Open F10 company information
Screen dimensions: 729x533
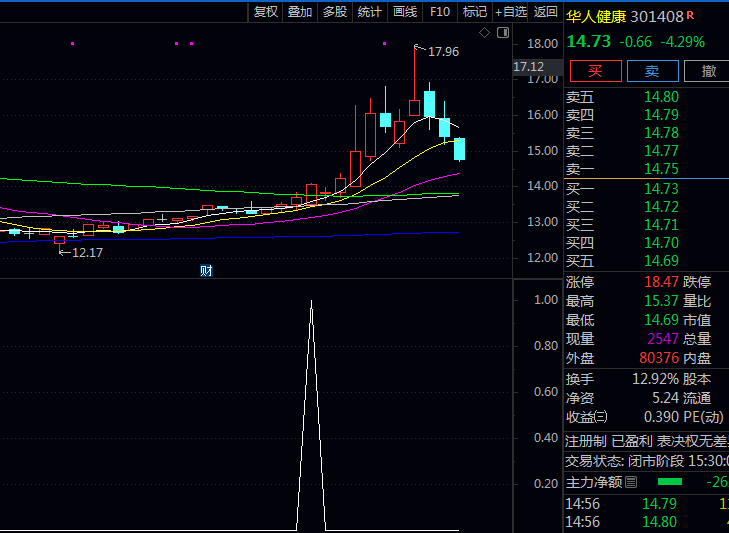(x=439, y=12)
